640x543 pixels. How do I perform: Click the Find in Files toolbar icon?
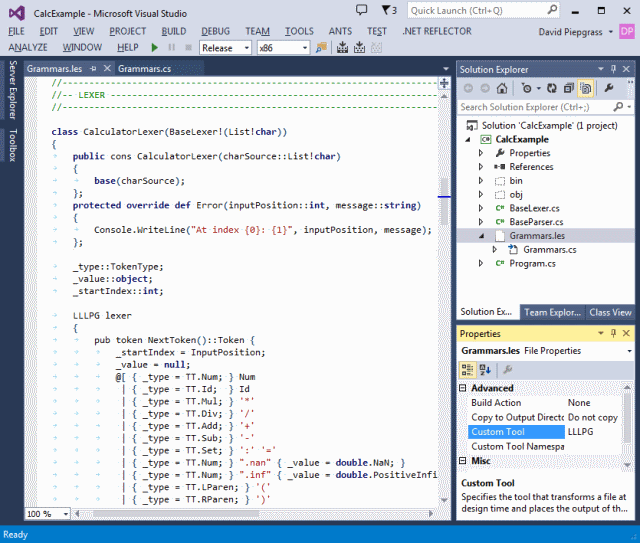tap(321, 48)
